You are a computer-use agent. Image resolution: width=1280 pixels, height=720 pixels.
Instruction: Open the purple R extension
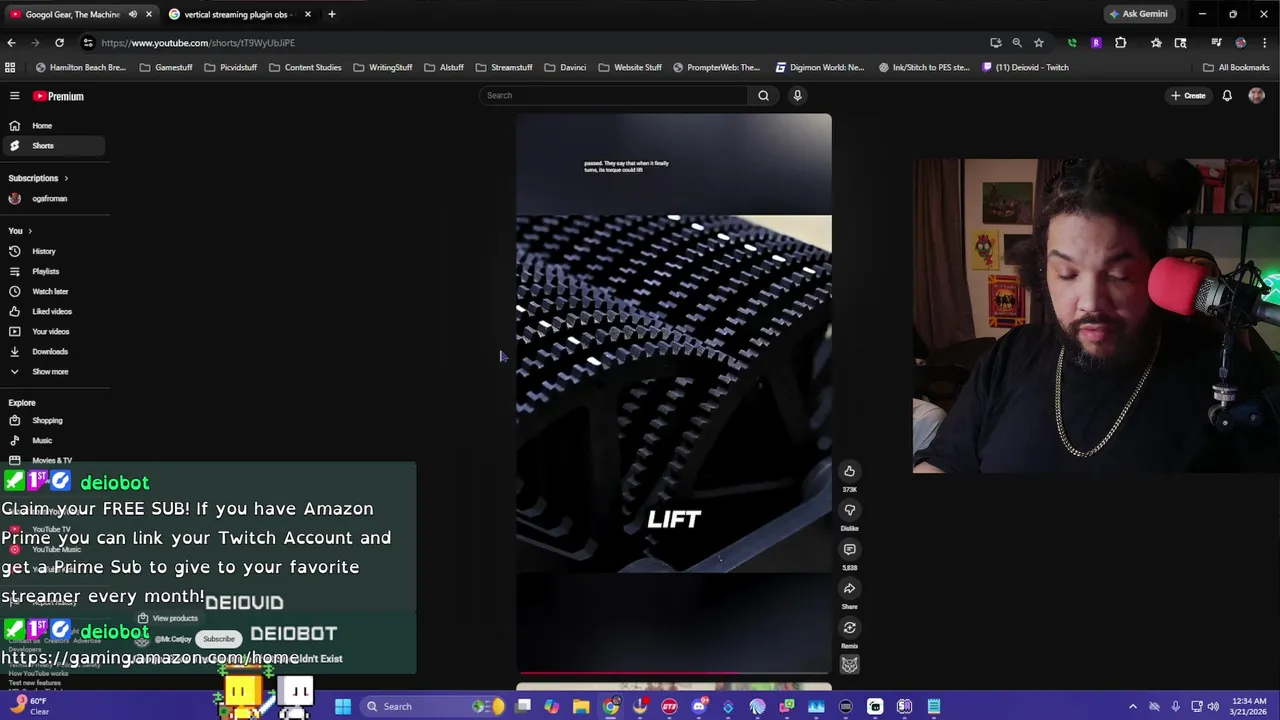[1096, 43]
